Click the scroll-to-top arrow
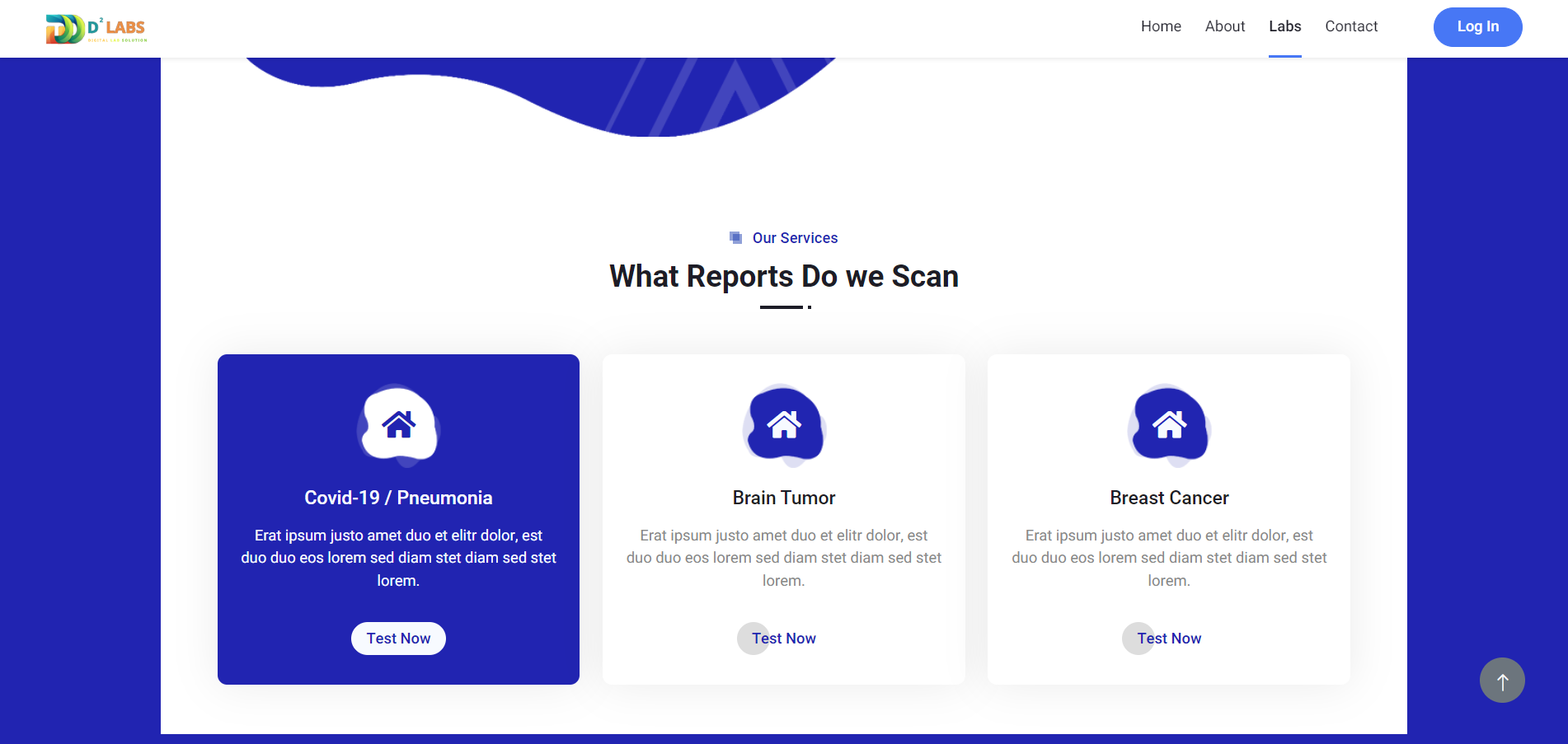The height and width of the screenshot is (744, 1568). point(1502,680)
